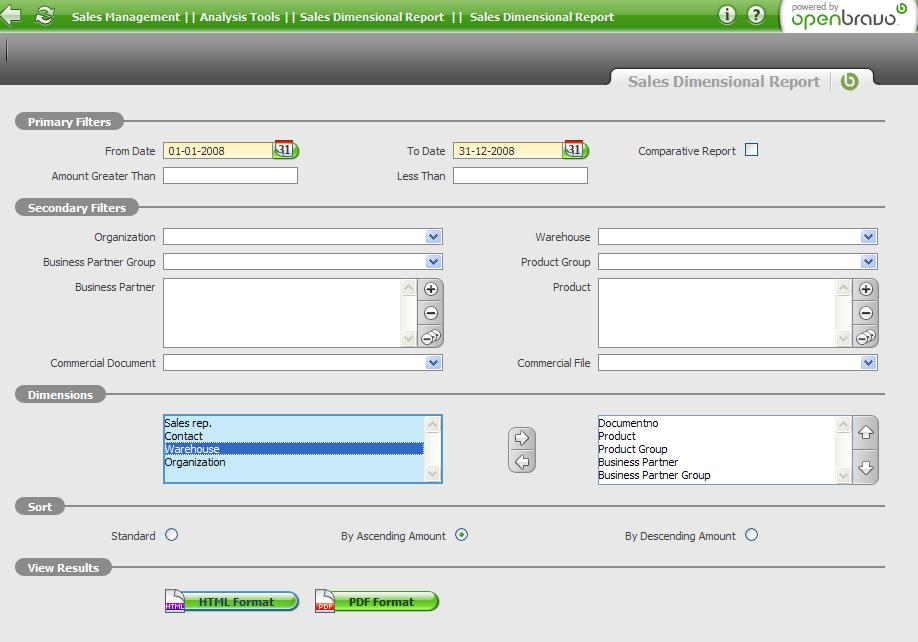
Task: Click the back arrow icon in header
Action: [12, 15]
